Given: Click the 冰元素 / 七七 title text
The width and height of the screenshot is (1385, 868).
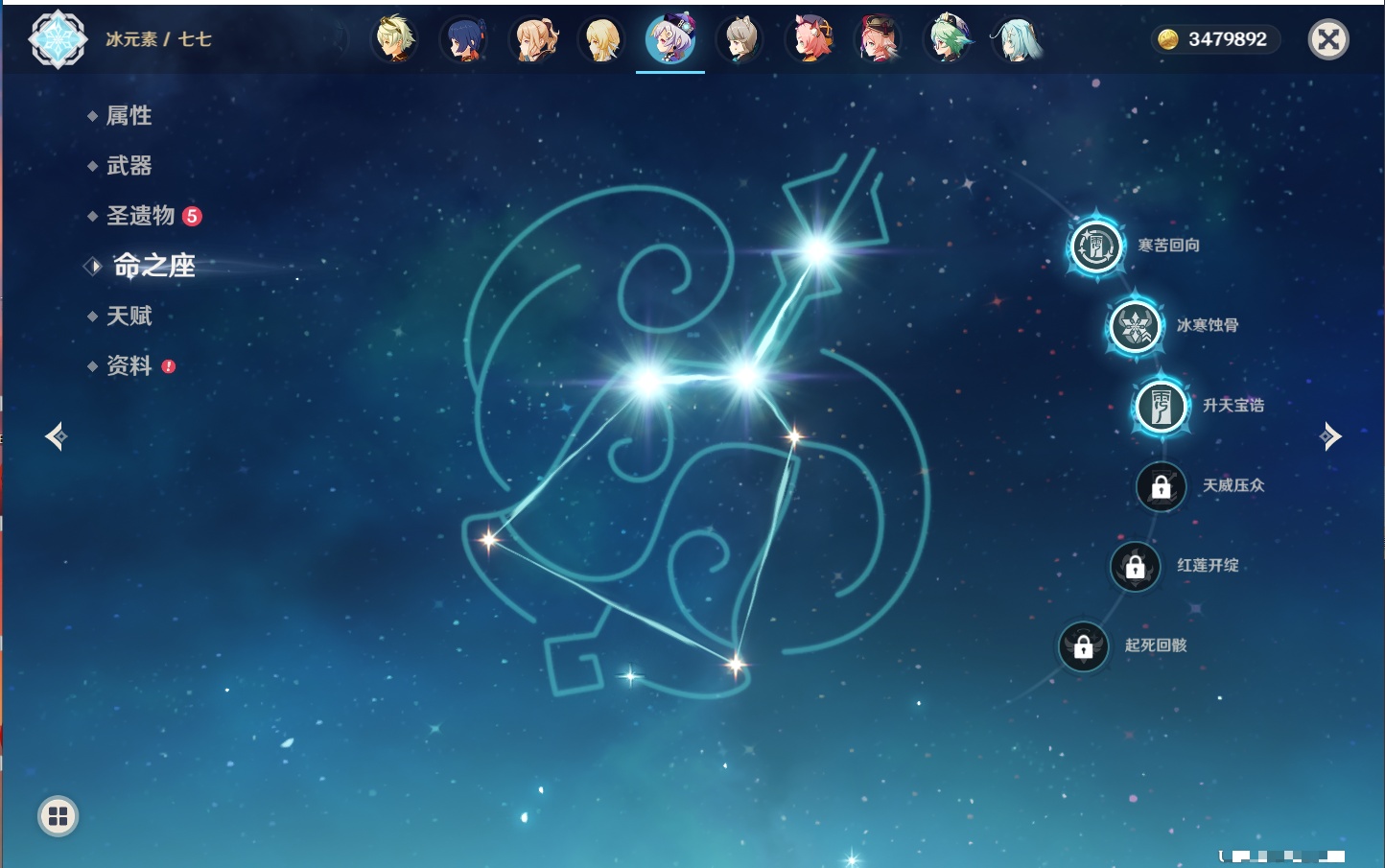Looking at the screenshot, I should pyautogui.click(x=158, y=39).
